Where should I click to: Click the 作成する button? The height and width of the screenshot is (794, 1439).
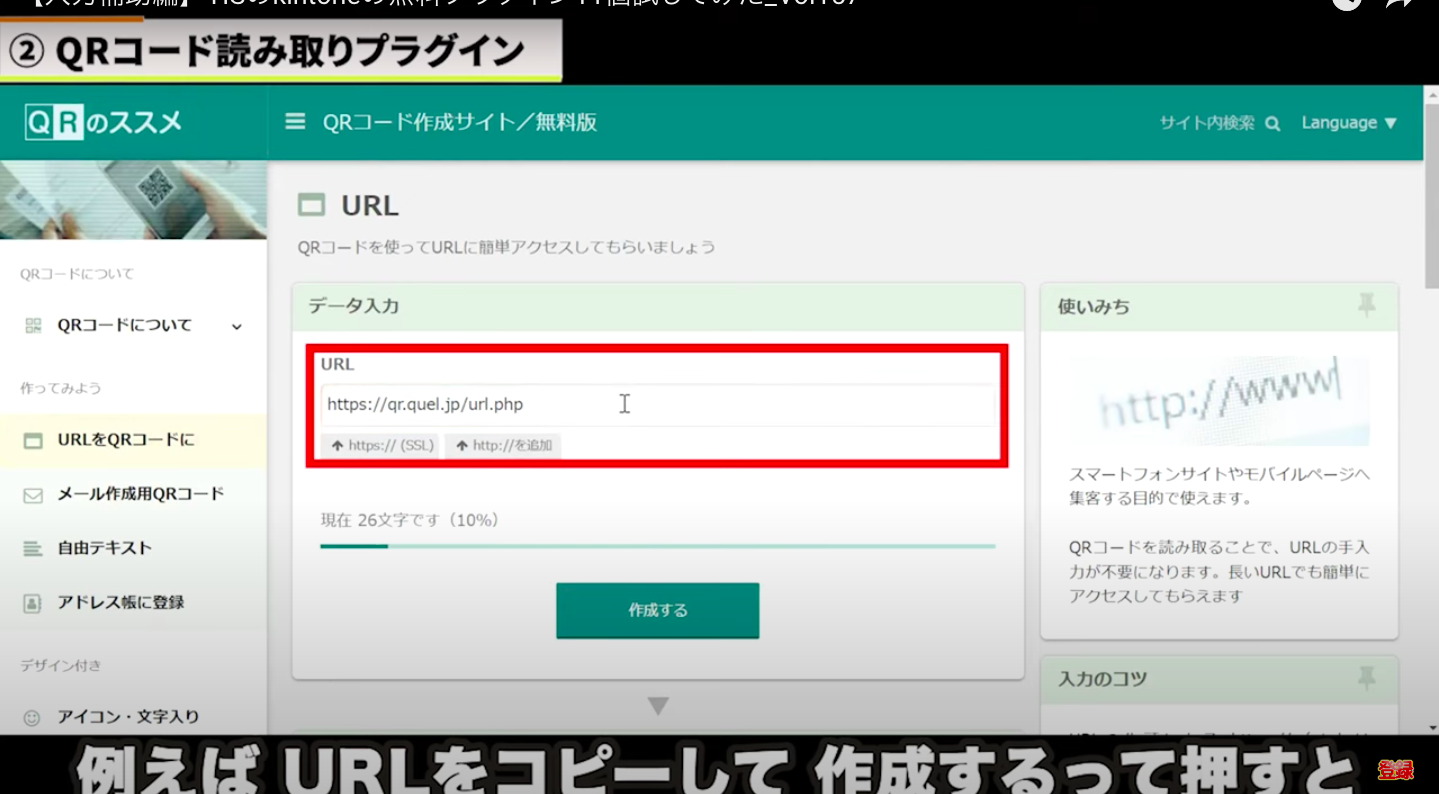coord(657,610)
